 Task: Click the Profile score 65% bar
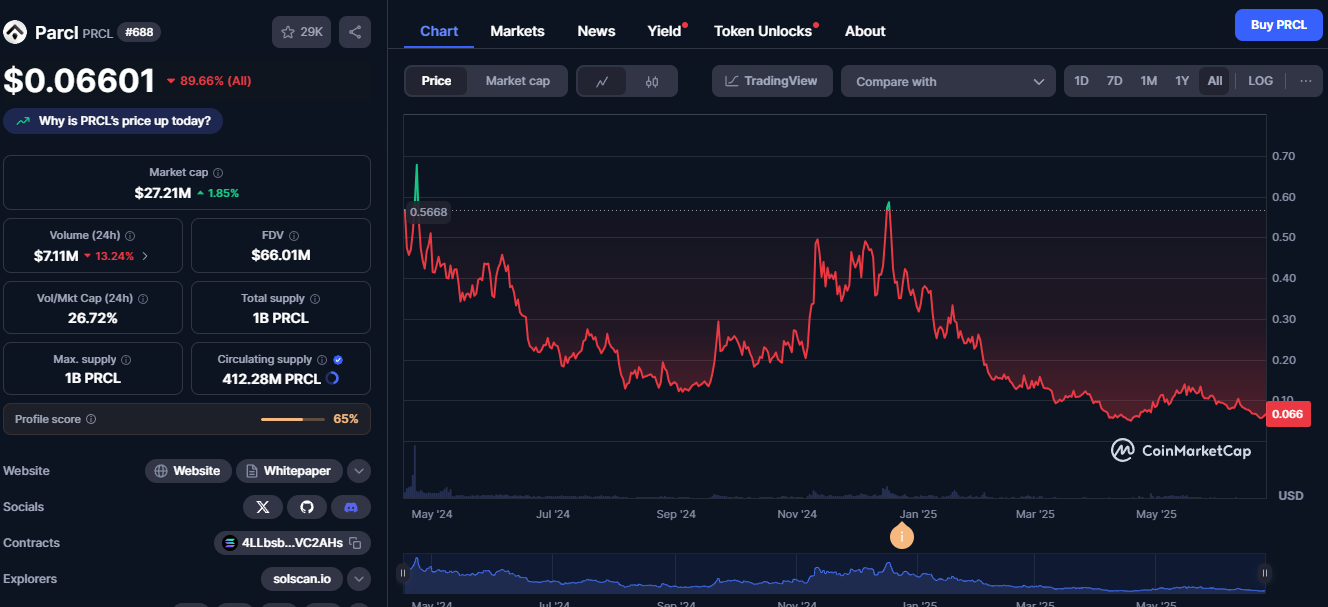[x=293, y=419]
